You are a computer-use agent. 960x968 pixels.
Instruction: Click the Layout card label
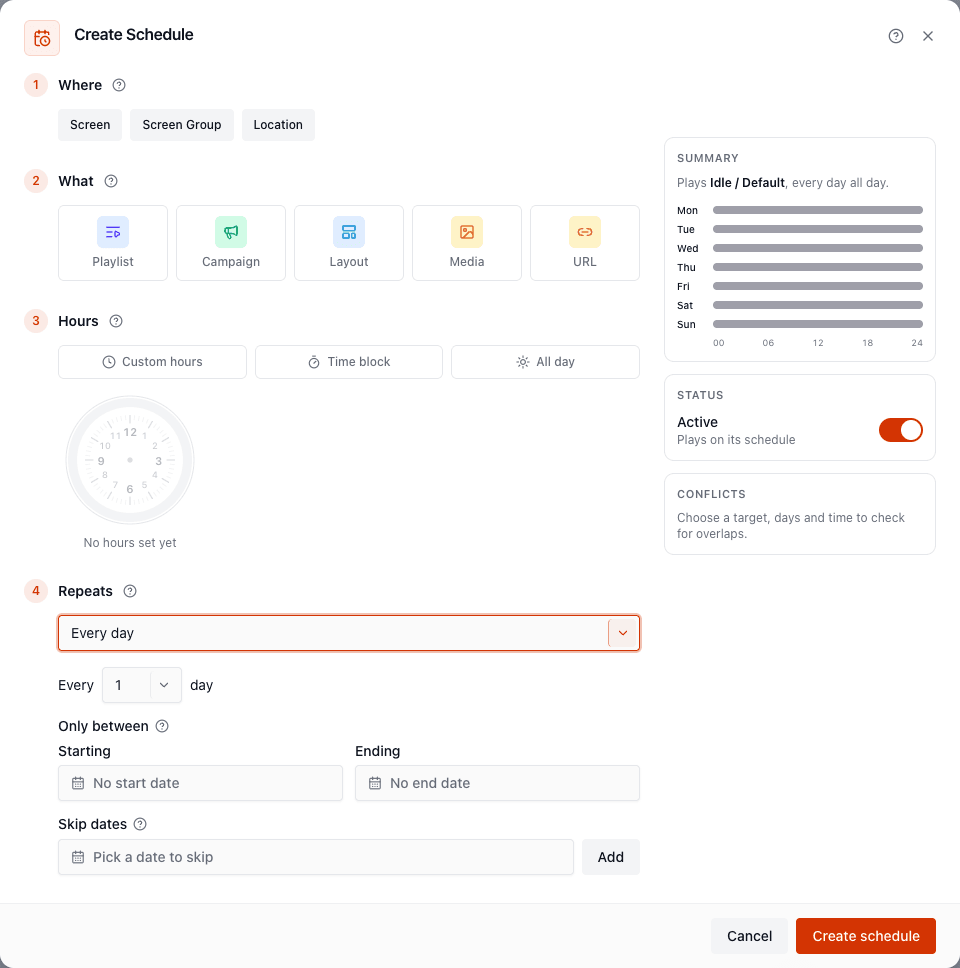(x=349, y=262)
